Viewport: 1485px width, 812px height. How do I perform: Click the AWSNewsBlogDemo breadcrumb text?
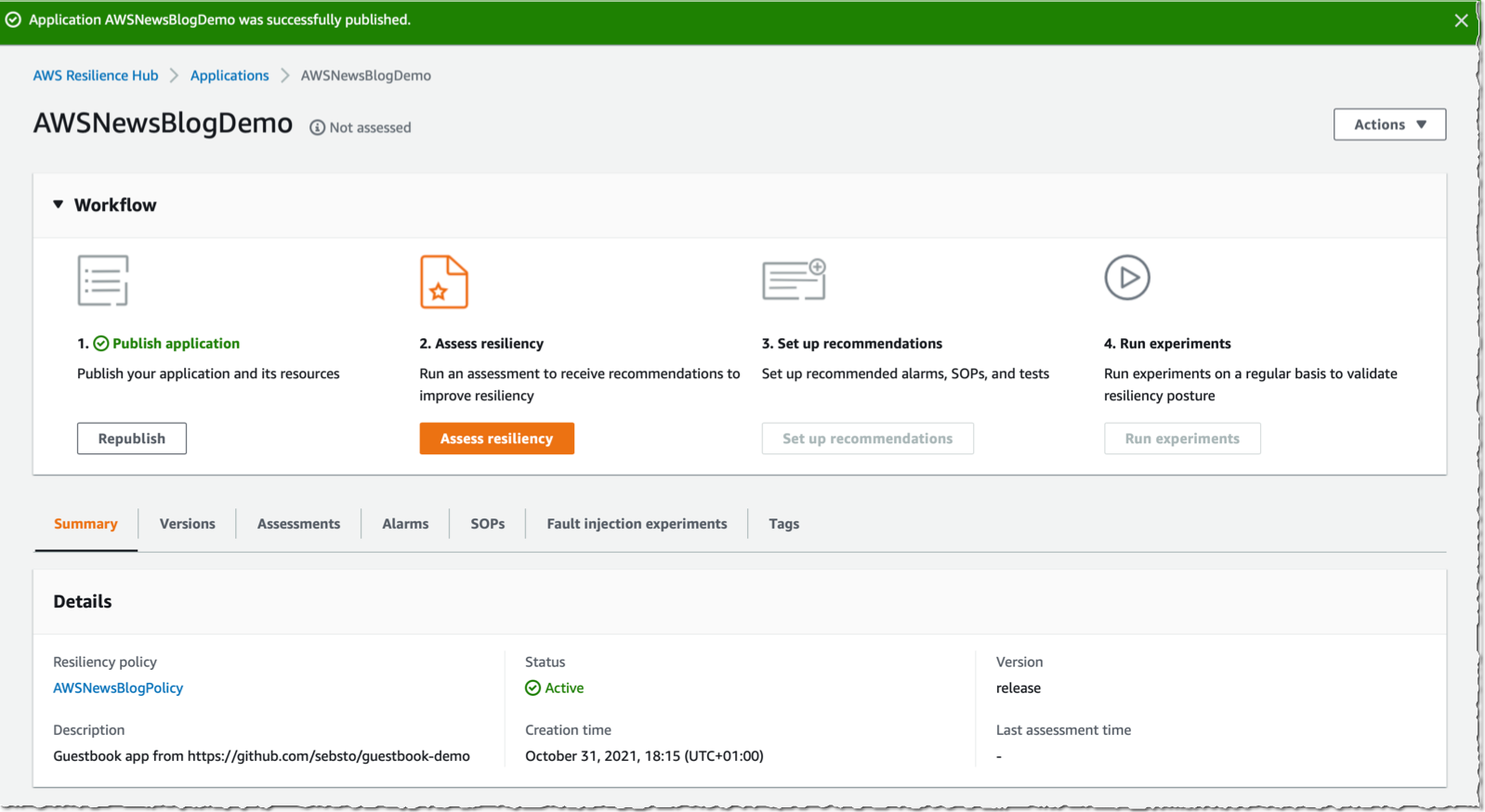pyautogui.click(x=366, y=75)
